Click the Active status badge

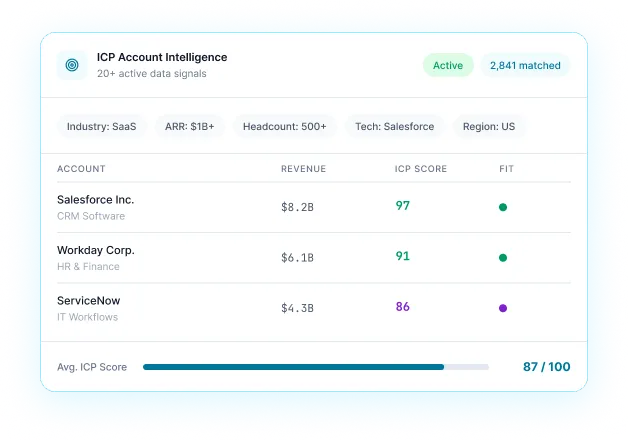tap(448, 65)
